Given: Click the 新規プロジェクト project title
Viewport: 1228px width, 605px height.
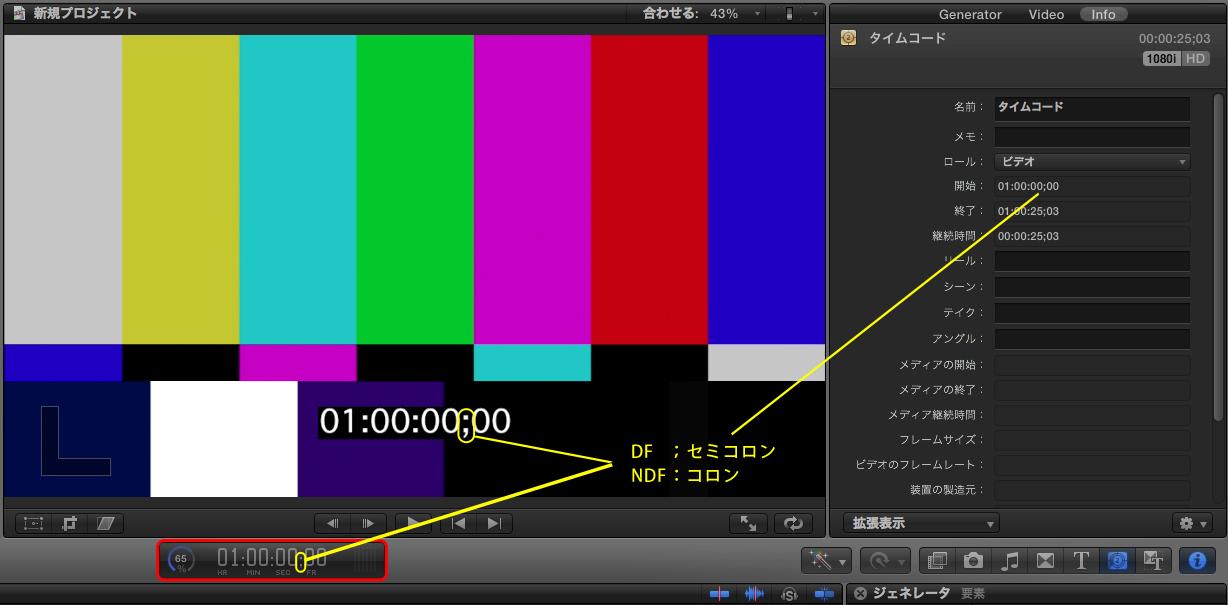Looking at the screenshot, I should click(x=85, y=14).
